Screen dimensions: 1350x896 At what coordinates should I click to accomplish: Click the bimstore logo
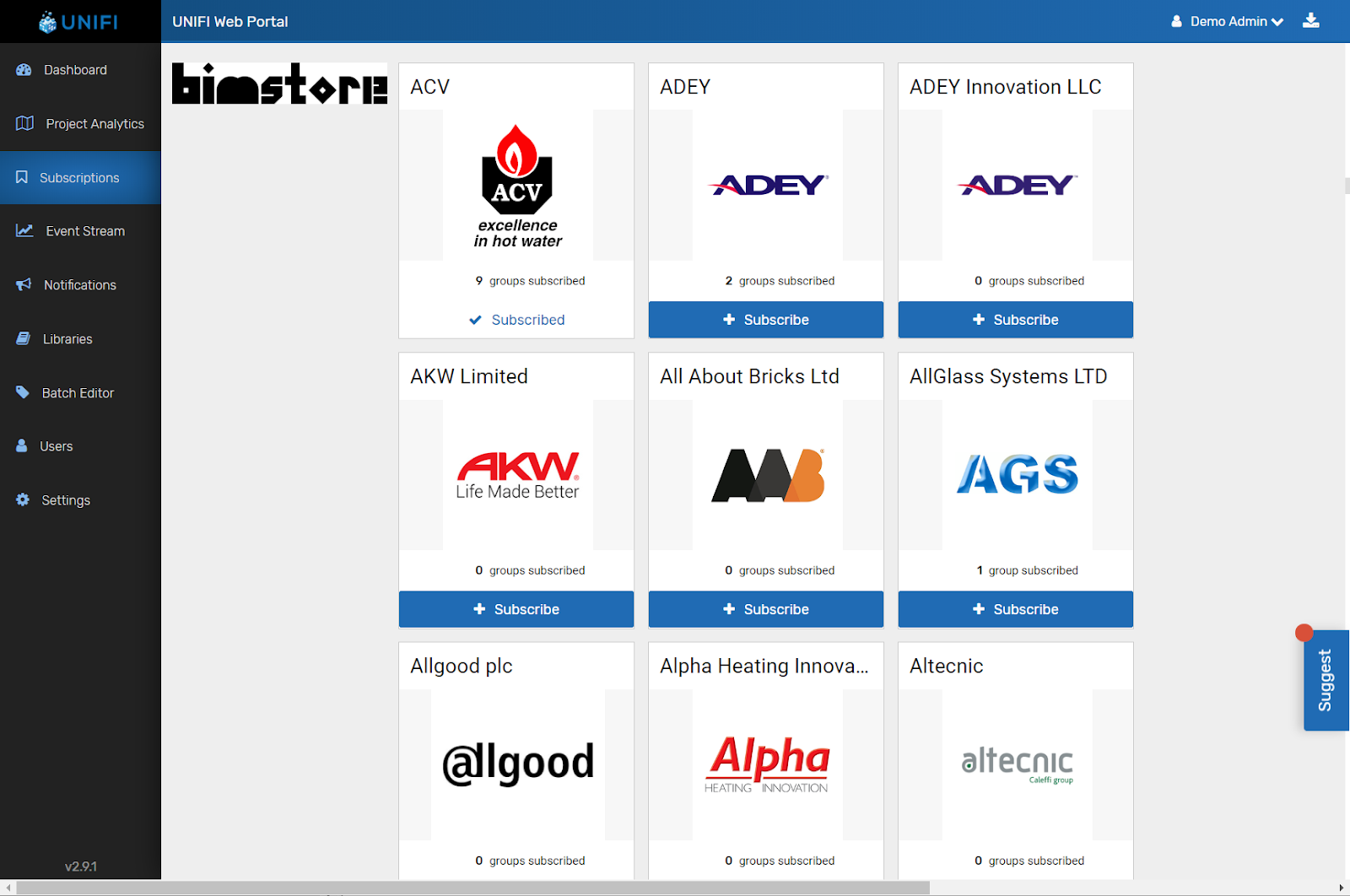[x=279, y=84]
